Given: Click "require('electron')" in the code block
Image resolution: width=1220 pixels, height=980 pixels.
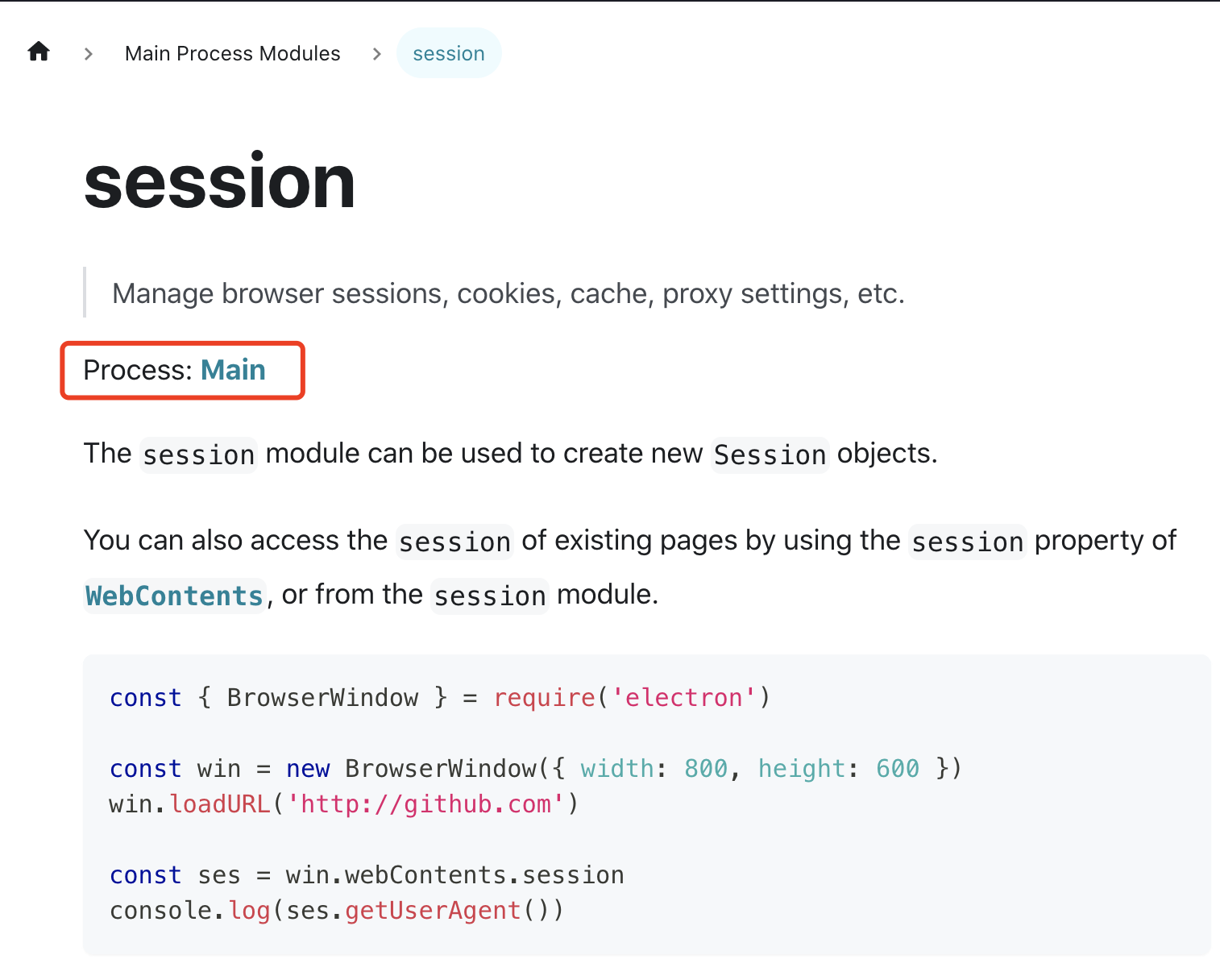Looking at the screenshot, I should point(629,697).
